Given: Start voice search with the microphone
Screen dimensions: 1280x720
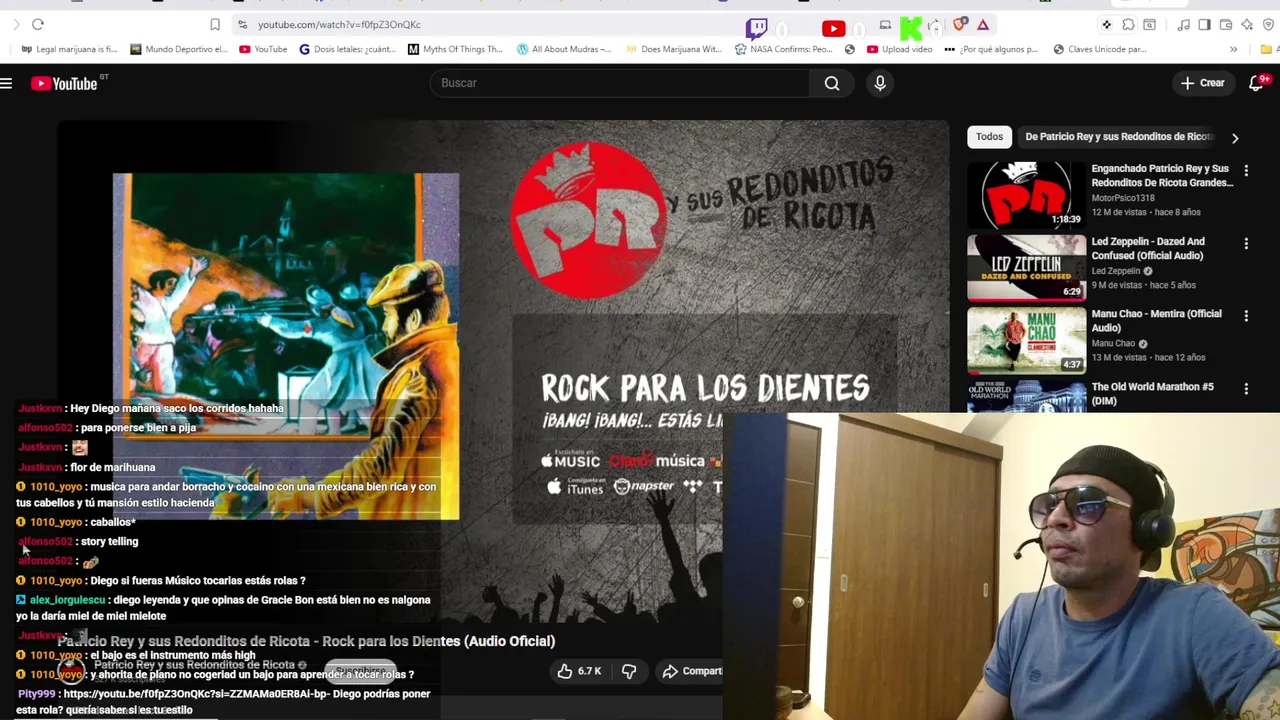Looking at the screenshot, I should point(880,83).
